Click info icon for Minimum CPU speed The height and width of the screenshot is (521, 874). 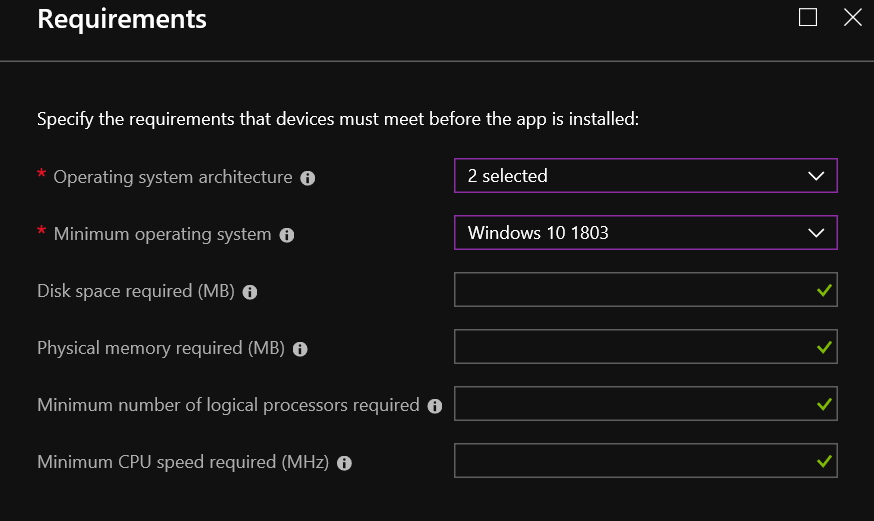pyautogui.click(x=344, y=463)
